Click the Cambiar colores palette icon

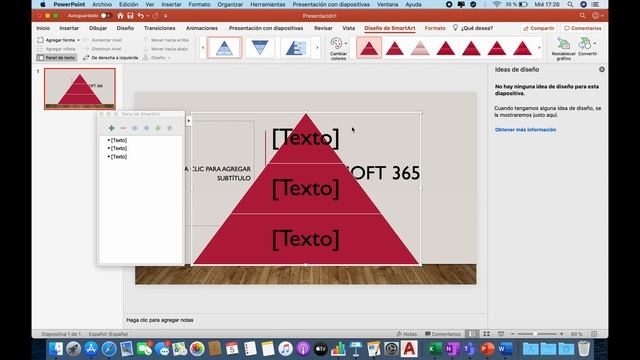336,43
